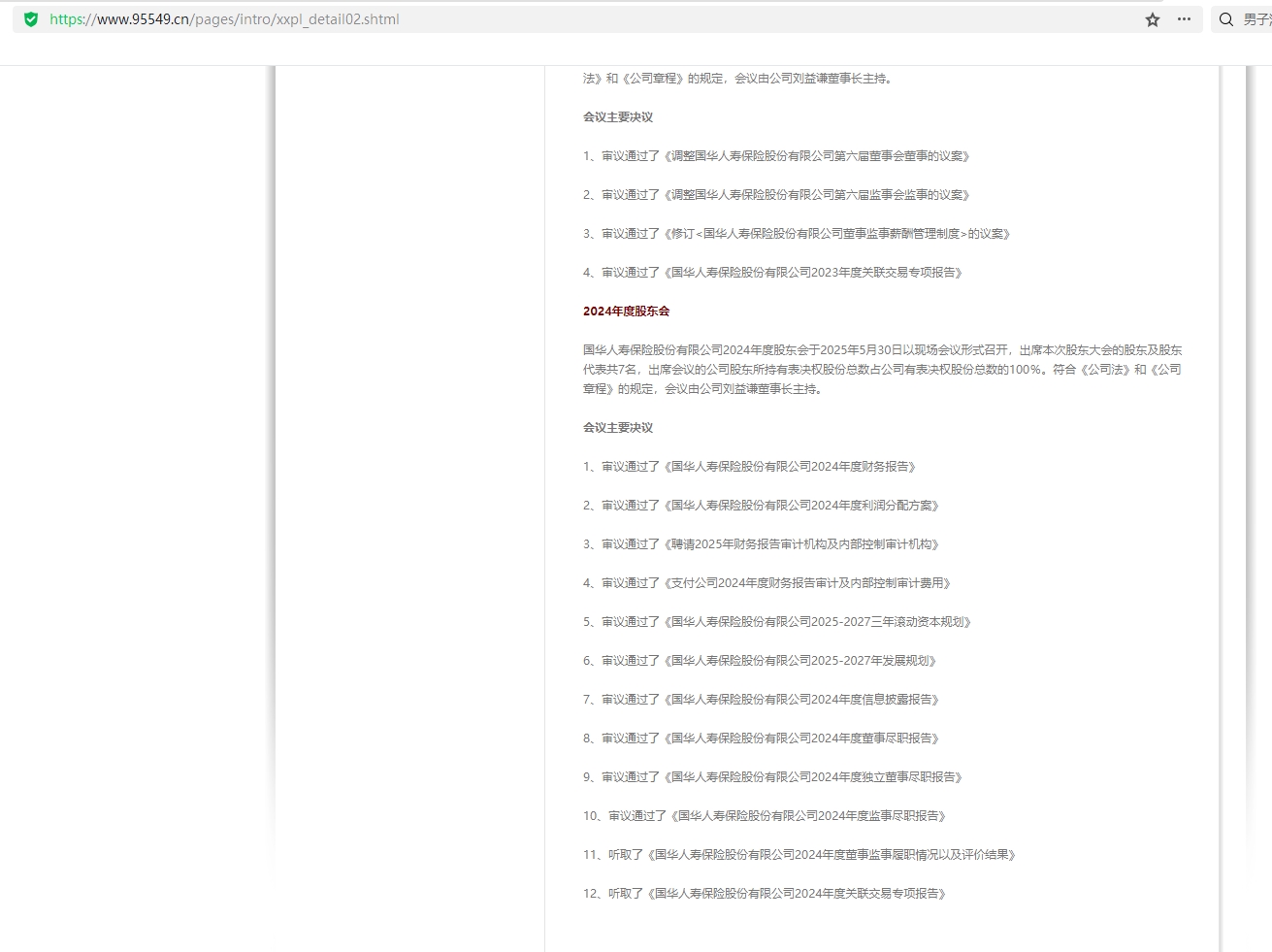Click item 10 2024年度监事尽职报告
1272x952 pixels.
765,816
